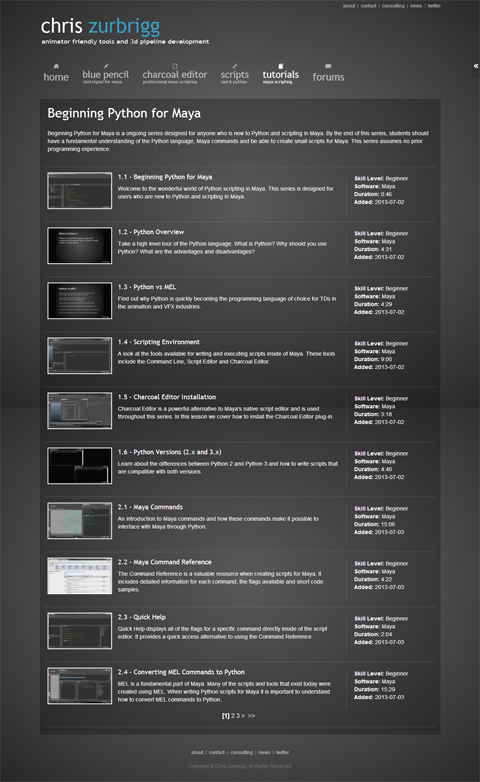The height and width of the screenshot is (782, 480).
Task: Open the about link in footer
Action: (x=197, y=753)
